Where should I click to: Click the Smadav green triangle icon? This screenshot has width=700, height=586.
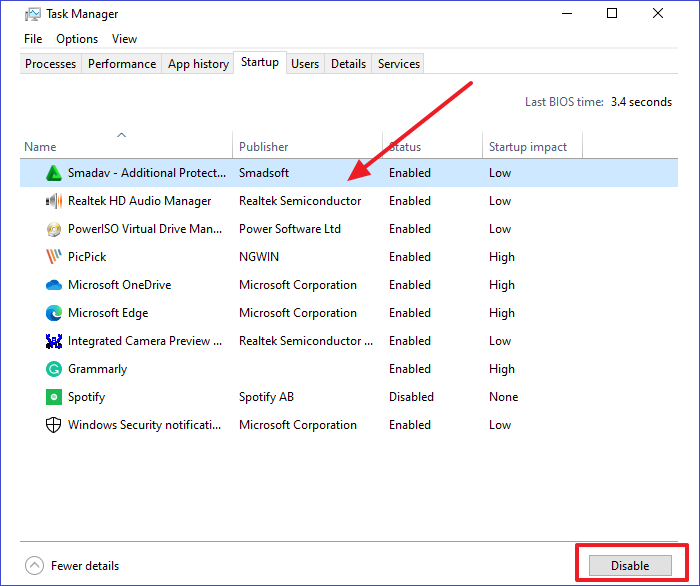tap(54, 173)
